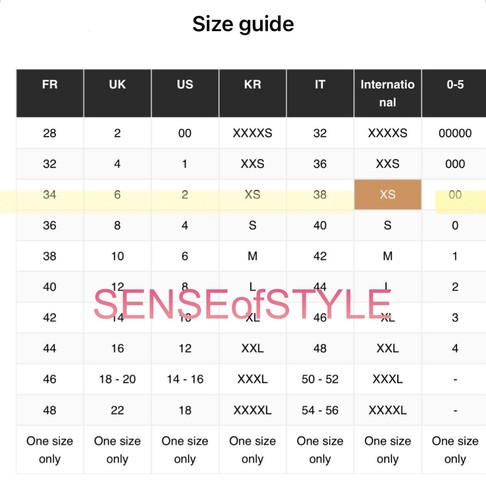Viewport: 486px width, 500px height.
Task: Select the FR column header
Action: pyautogui.click(x=50, y=93)
